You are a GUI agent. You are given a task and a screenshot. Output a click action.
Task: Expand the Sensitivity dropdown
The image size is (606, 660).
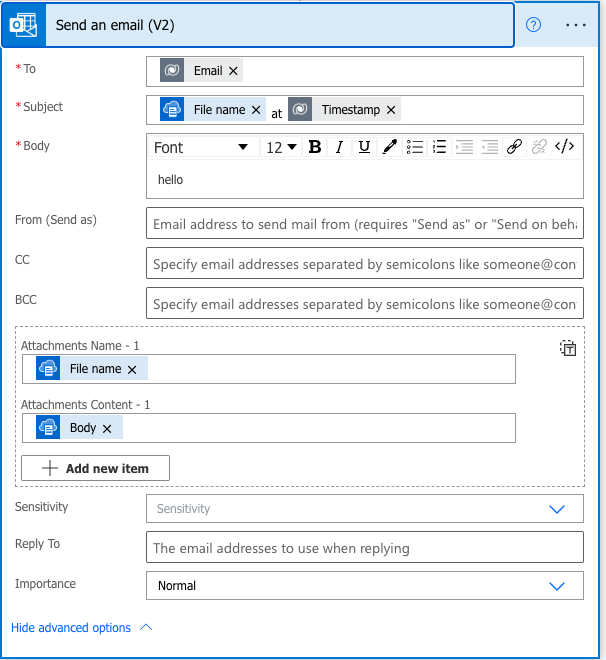click(557, 509)
